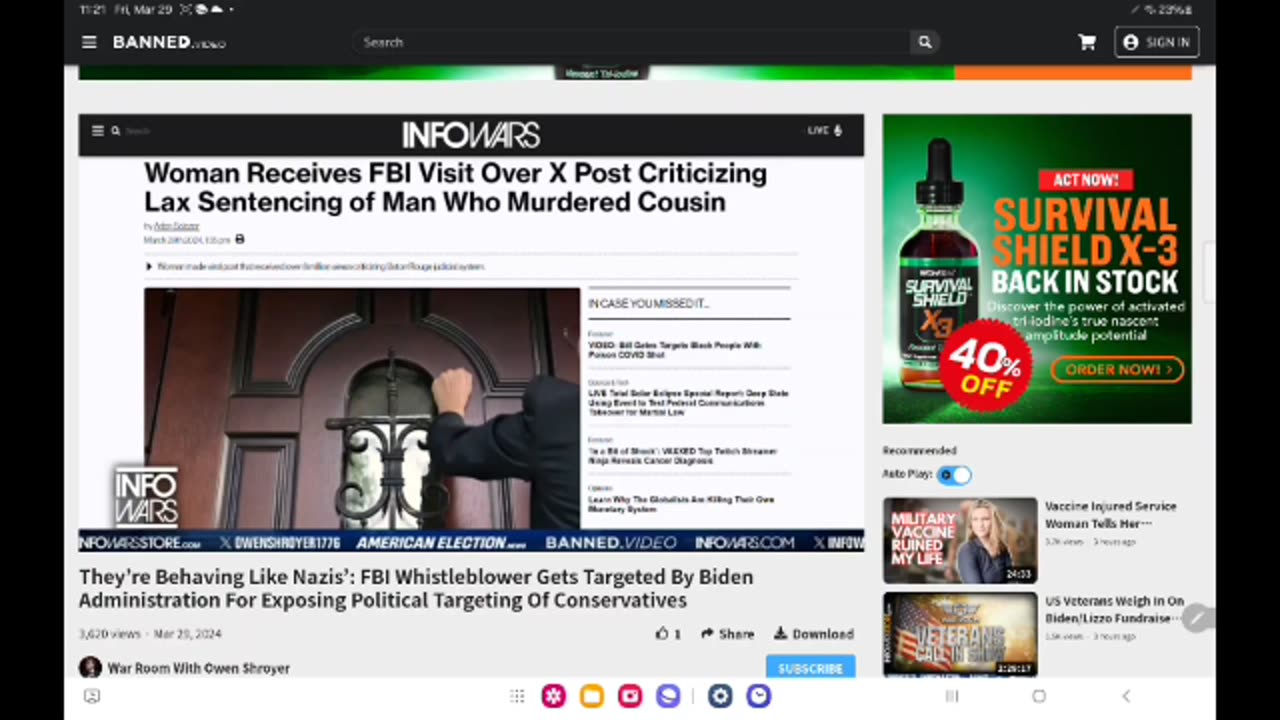Open the shopping cart
The height and width of the screenshot is (720, 1280).
point(1087,42)
